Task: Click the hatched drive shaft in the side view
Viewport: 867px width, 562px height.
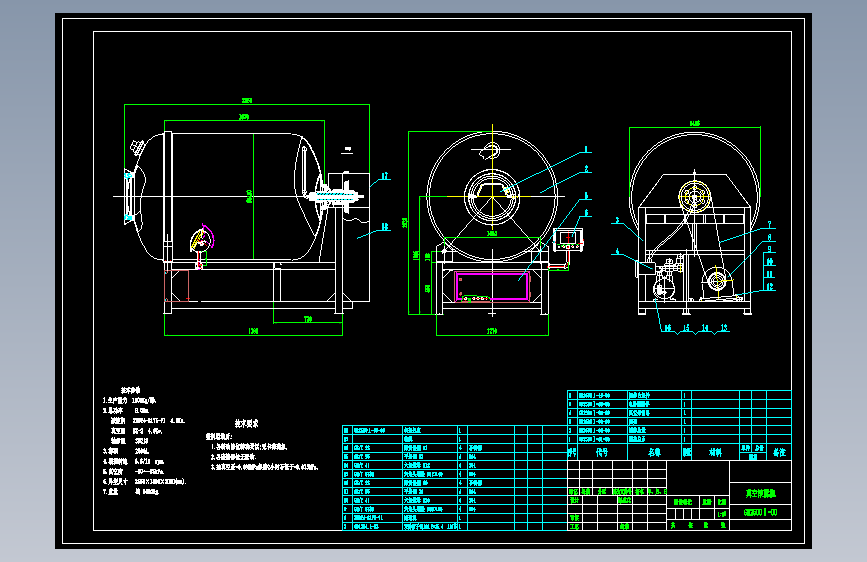Action: [x=335, y=196]
